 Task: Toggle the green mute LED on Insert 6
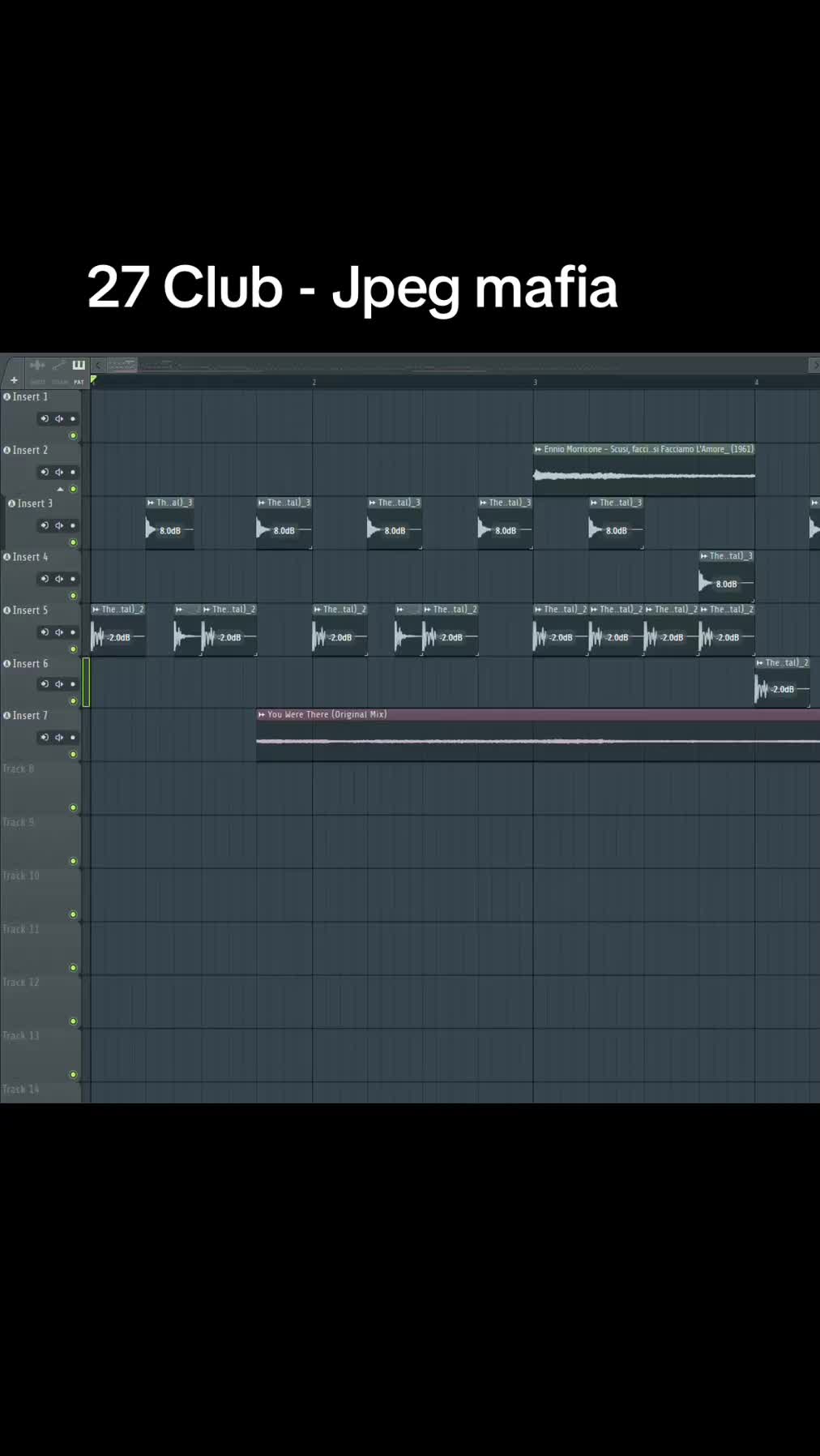point(73,701)
